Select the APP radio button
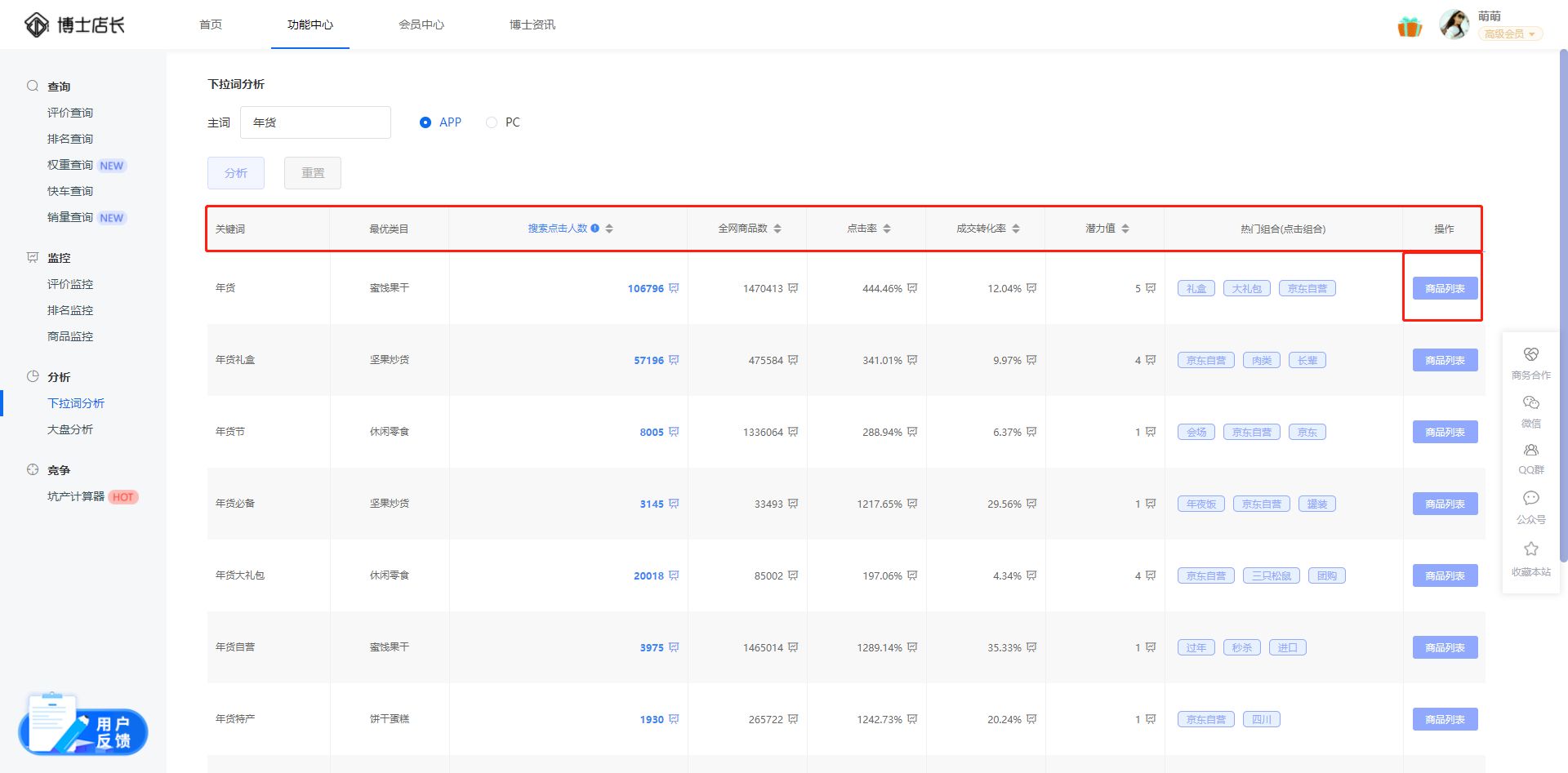The width and height of the screenshot is (1568, 773). [425, 122]
